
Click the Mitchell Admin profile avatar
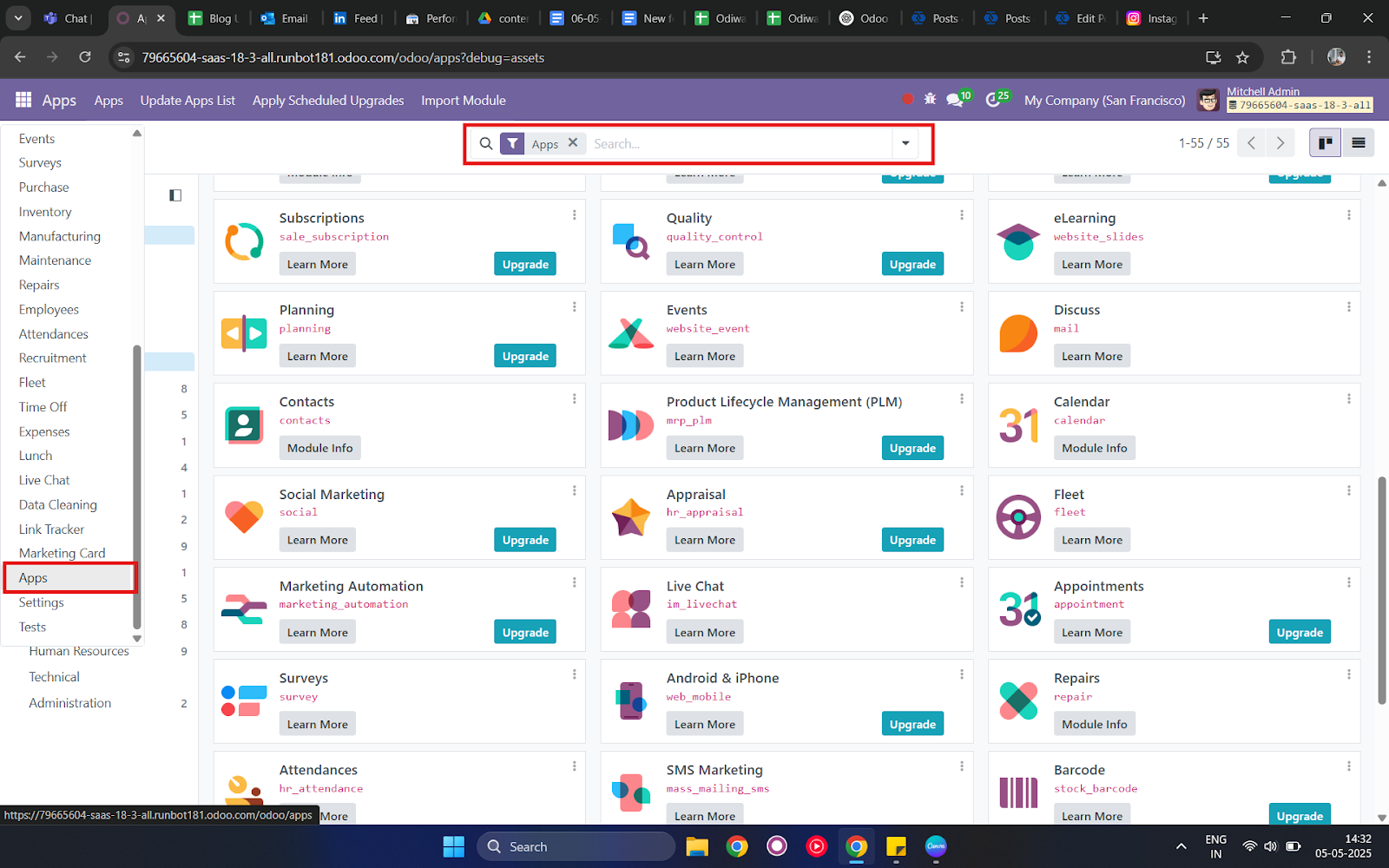click(1208, 100)
